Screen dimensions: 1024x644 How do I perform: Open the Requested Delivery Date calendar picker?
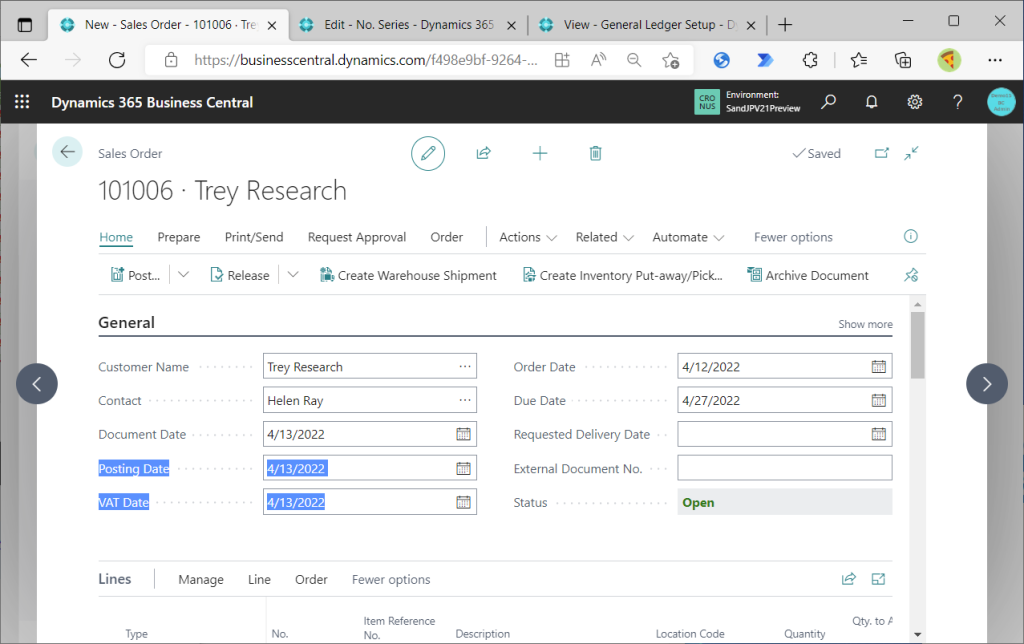[879, 434]
